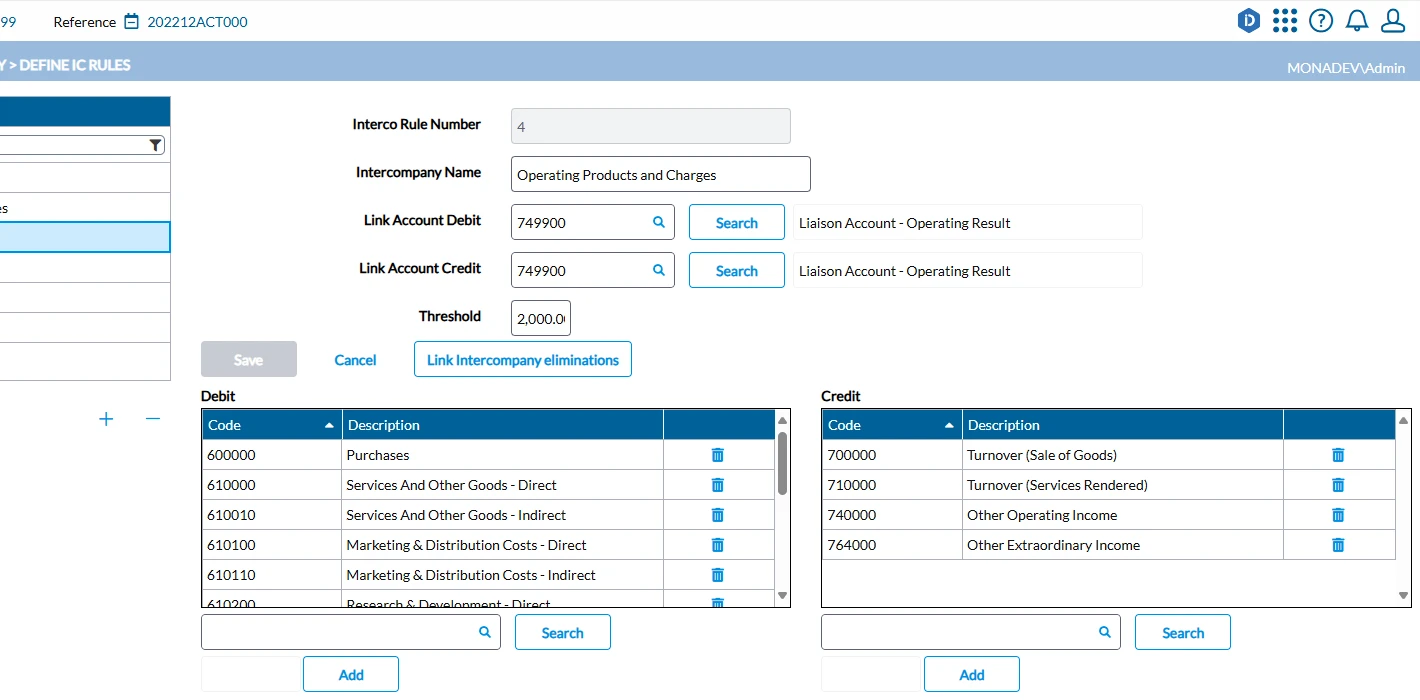1420x700 pixels.
Task: Click Add button under Credit table
Action: coord(972,674)
